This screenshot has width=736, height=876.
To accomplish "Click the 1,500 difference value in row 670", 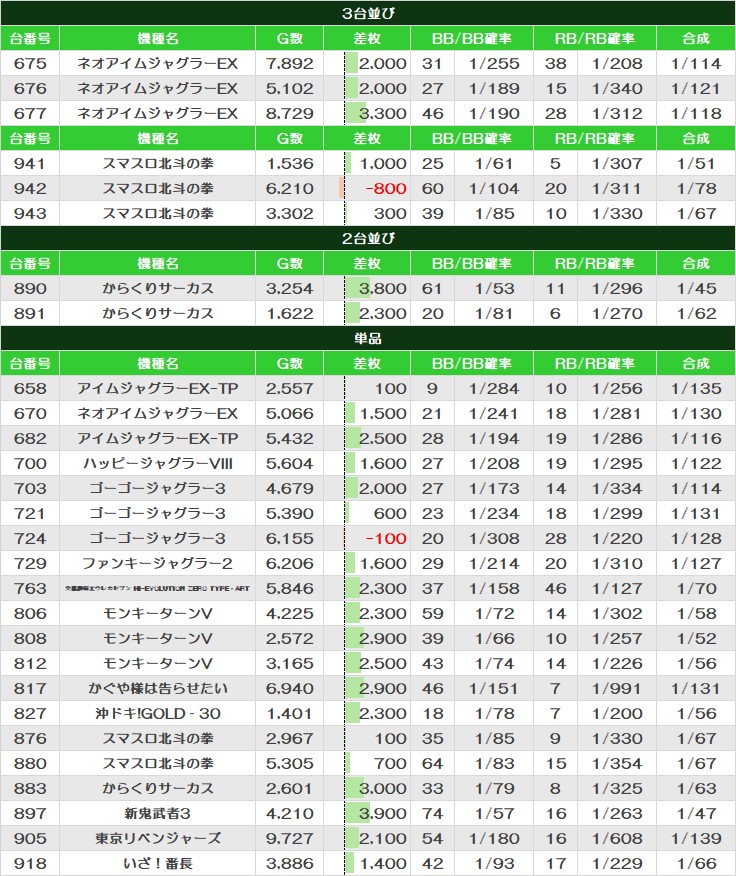I will point(383,413).
